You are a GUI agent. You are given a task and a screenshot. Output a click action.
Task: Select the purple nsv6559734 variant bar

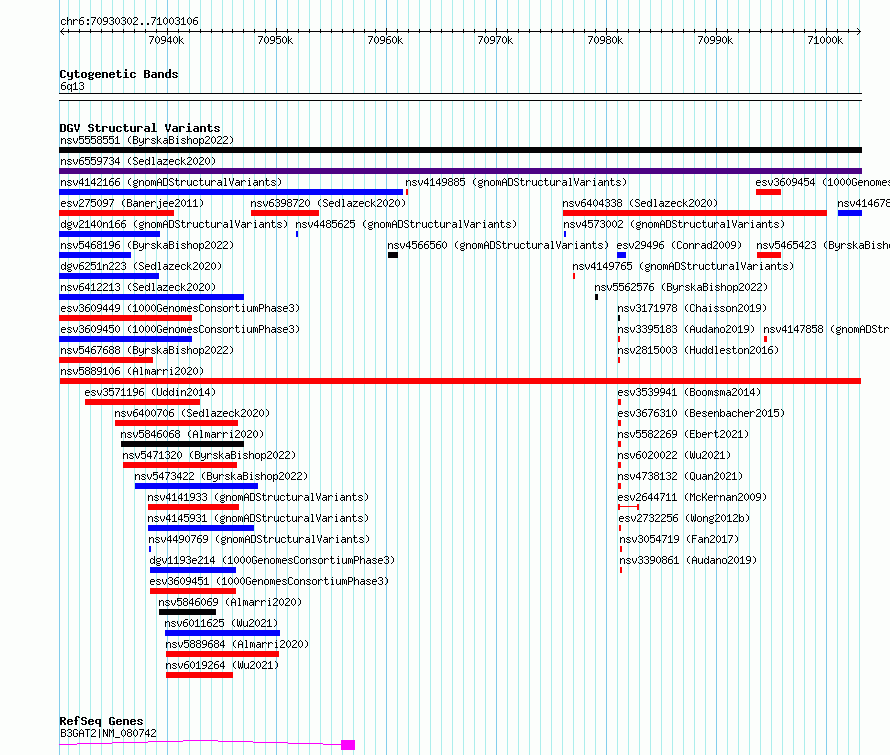click(x=460, y=171)
